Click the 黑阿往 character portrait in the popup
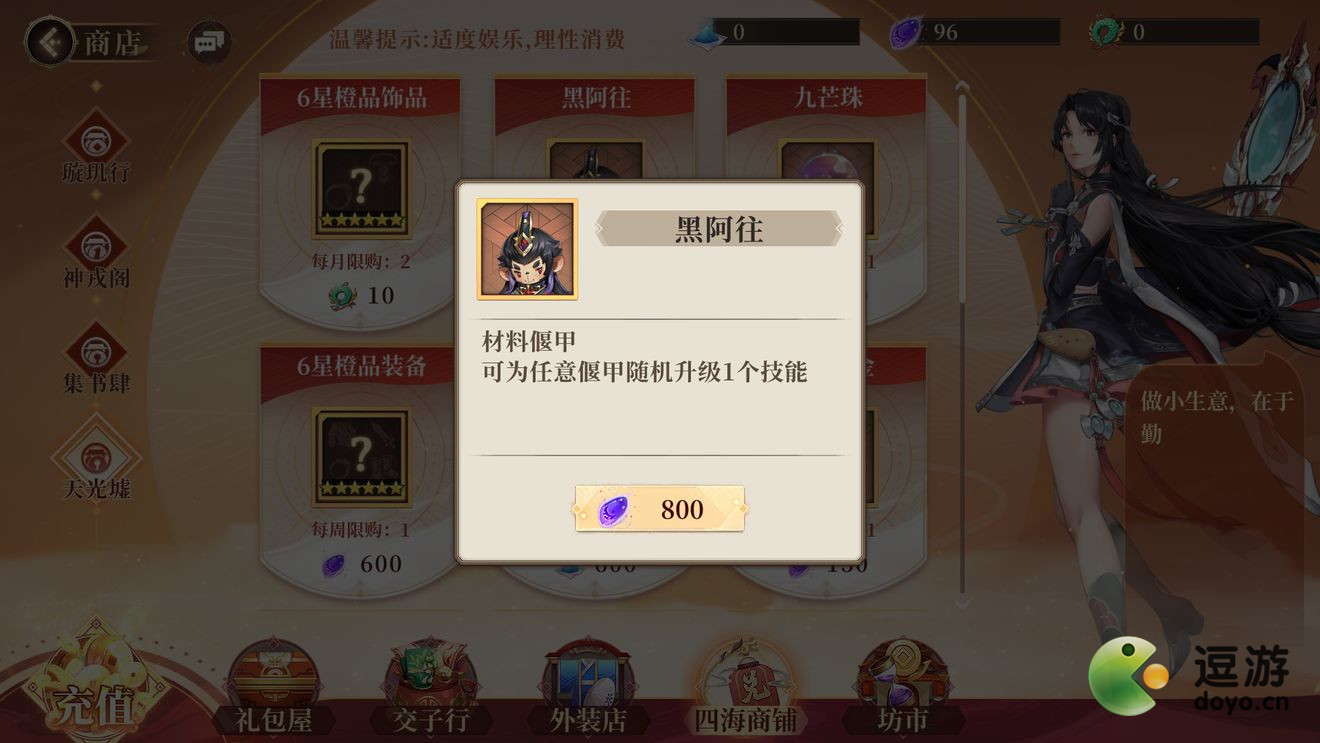 tap(527, 249)
